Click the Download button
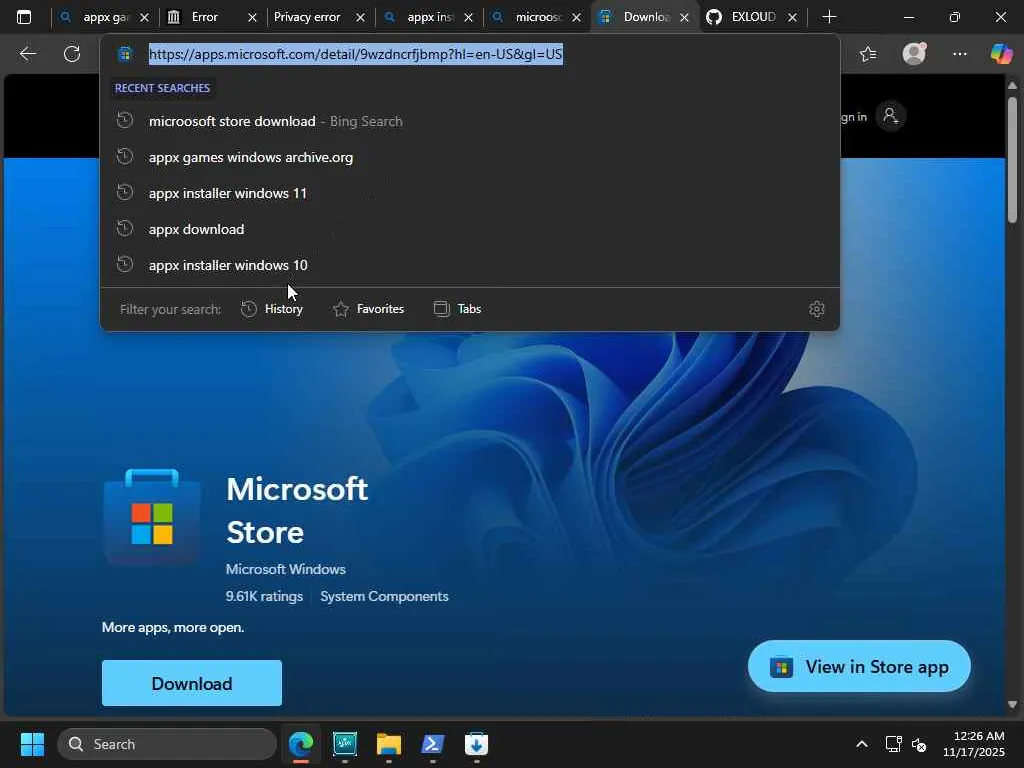Screen dimensions: 1024x768 coord(192,683)
